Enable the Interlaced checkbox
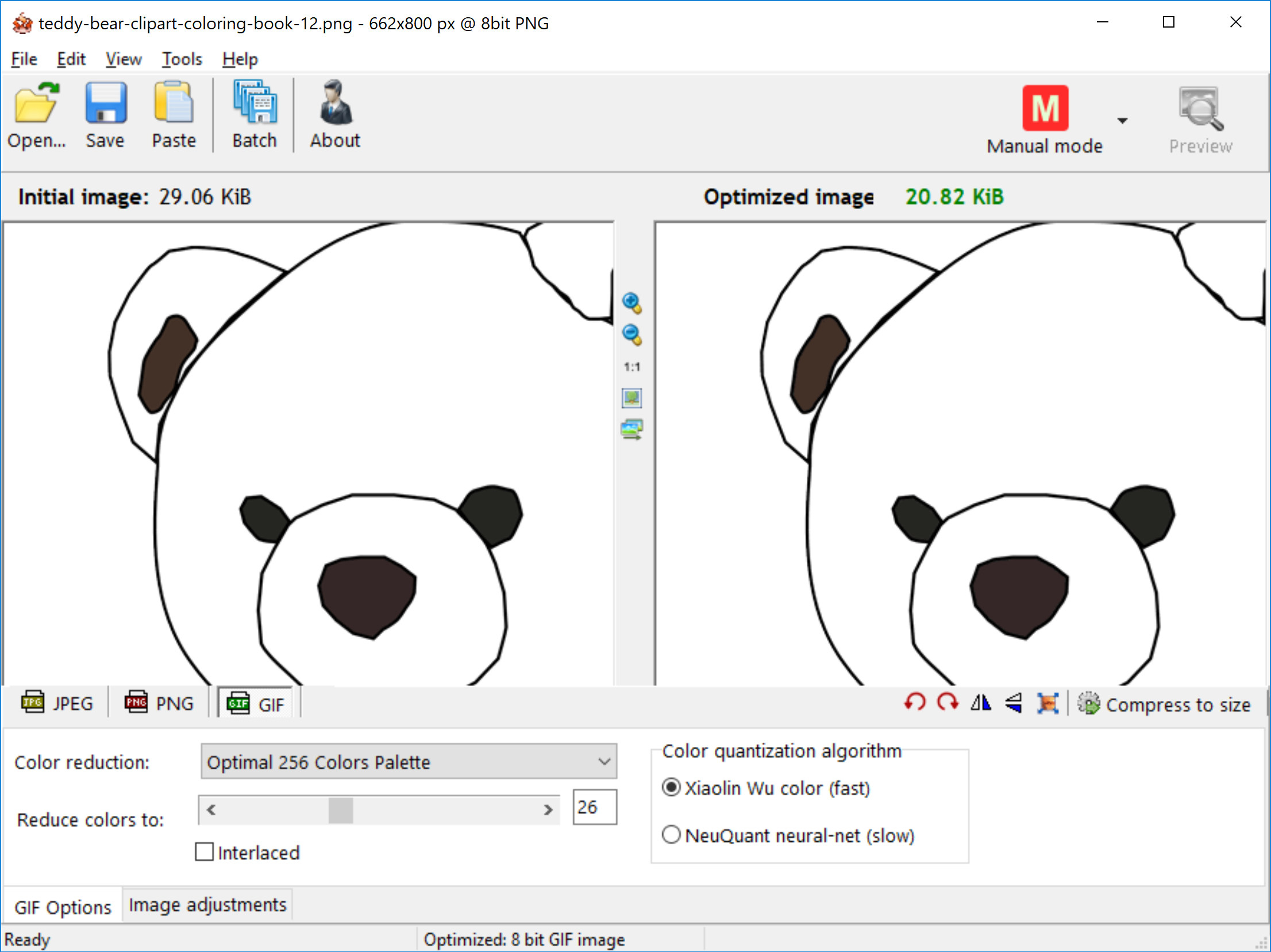 point(205,852)
